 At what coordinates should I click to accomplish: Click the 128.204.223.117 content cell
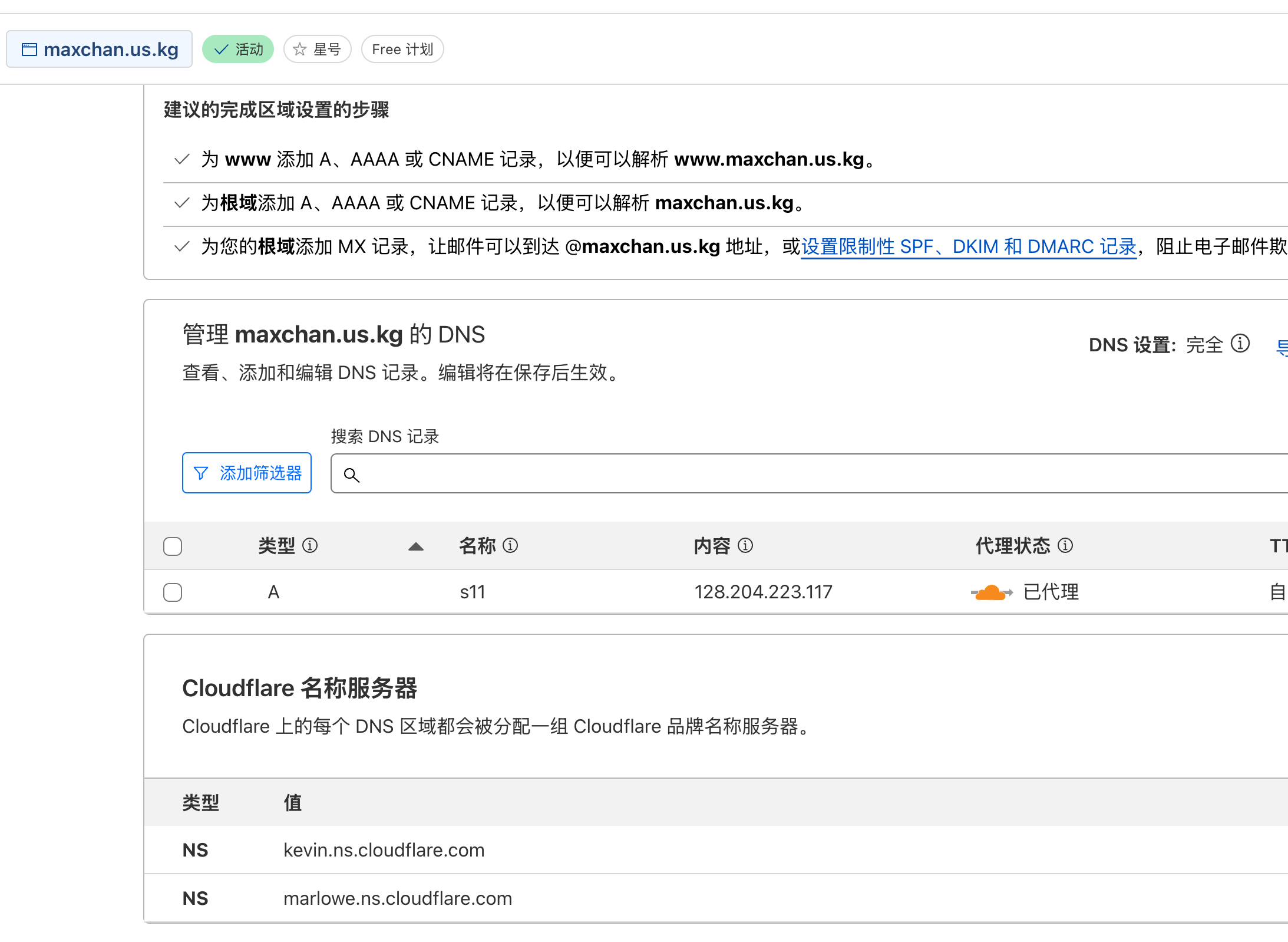(764, 592)
